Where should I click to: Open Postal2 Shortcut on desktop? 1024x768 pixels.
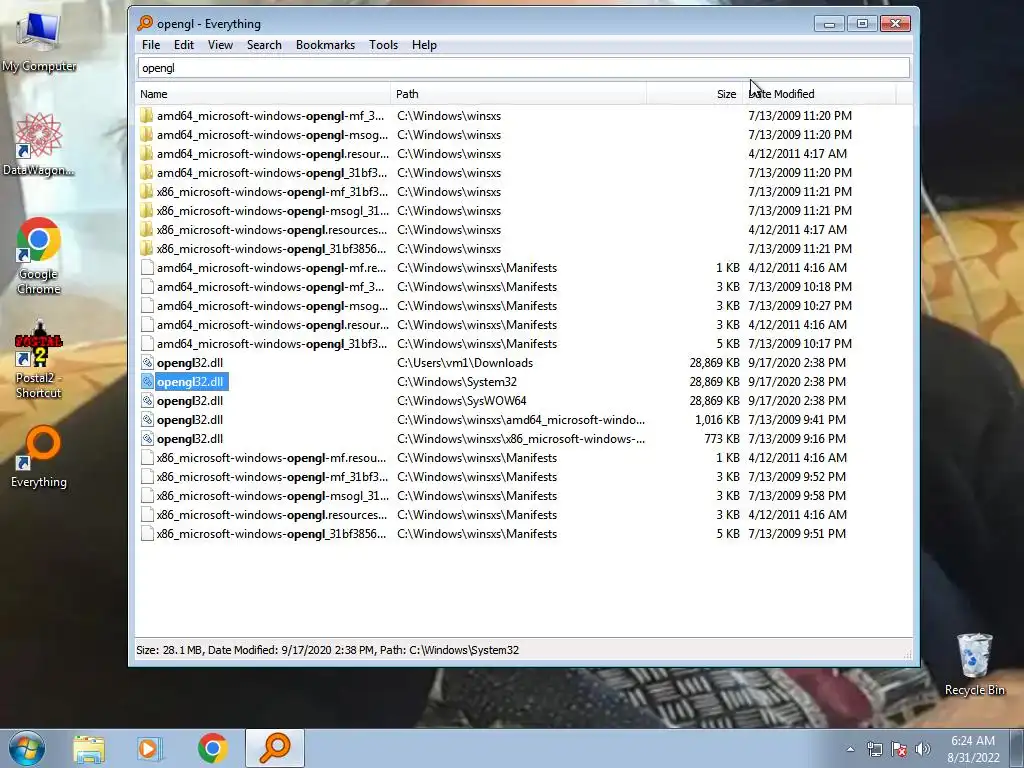click(39, 359)
